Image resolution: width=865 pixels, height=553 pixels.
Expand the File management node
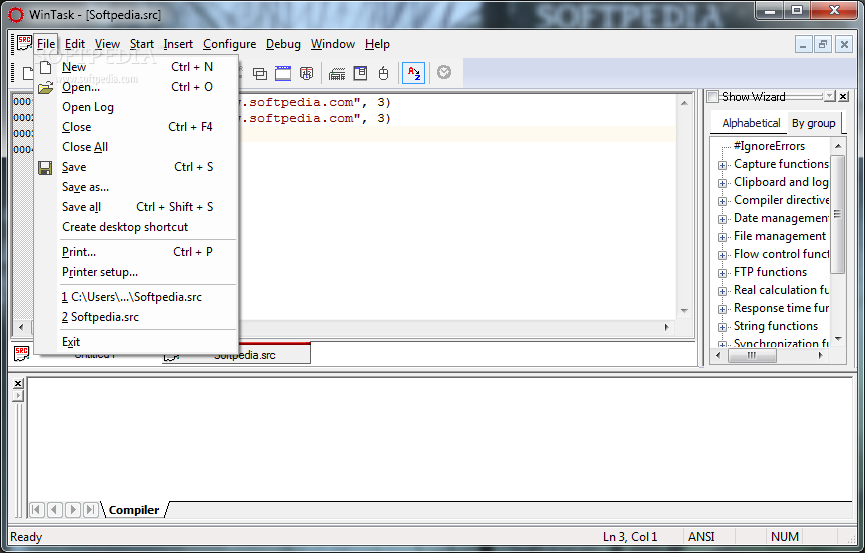(x=722, y=237)
